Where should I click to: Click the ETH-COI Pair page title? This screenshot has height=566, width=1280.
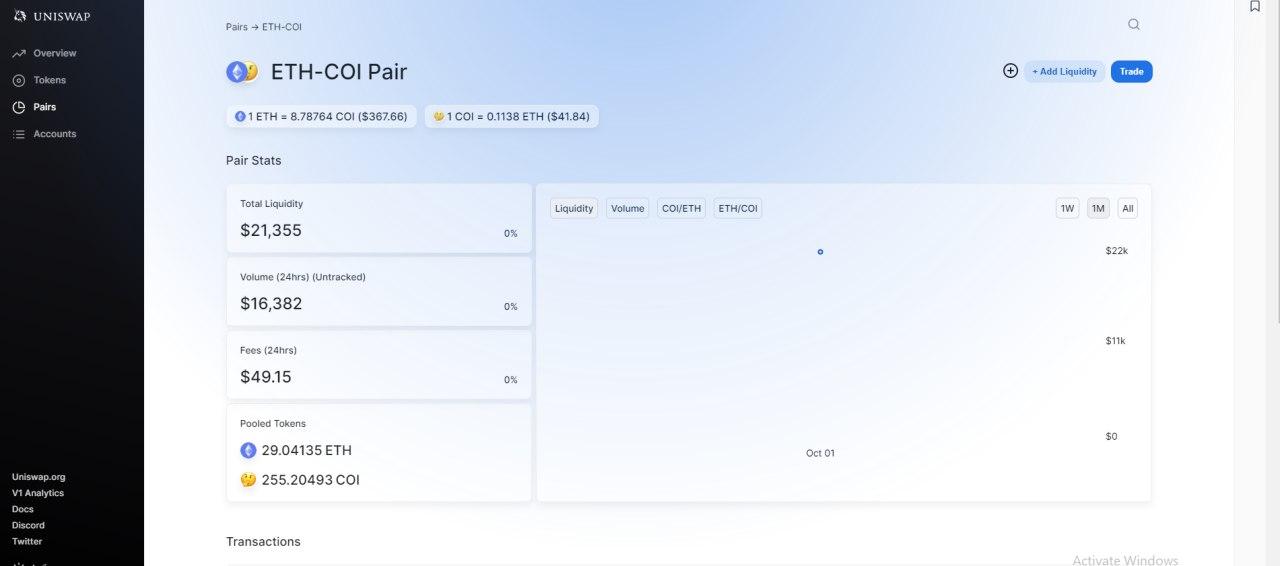339,72
